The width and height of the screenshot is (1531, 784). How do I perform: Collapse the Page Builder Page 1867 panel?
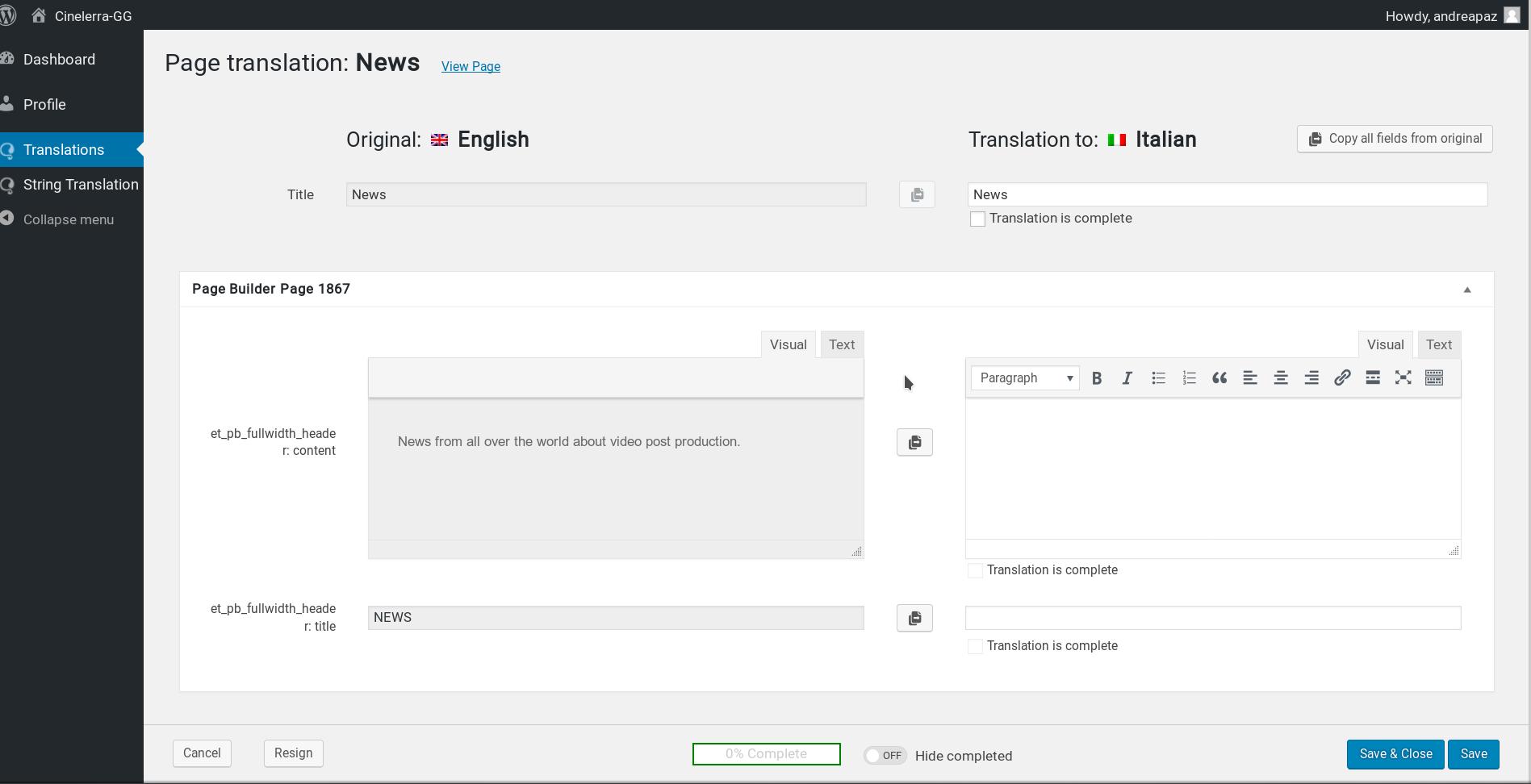click(1467, 290)
